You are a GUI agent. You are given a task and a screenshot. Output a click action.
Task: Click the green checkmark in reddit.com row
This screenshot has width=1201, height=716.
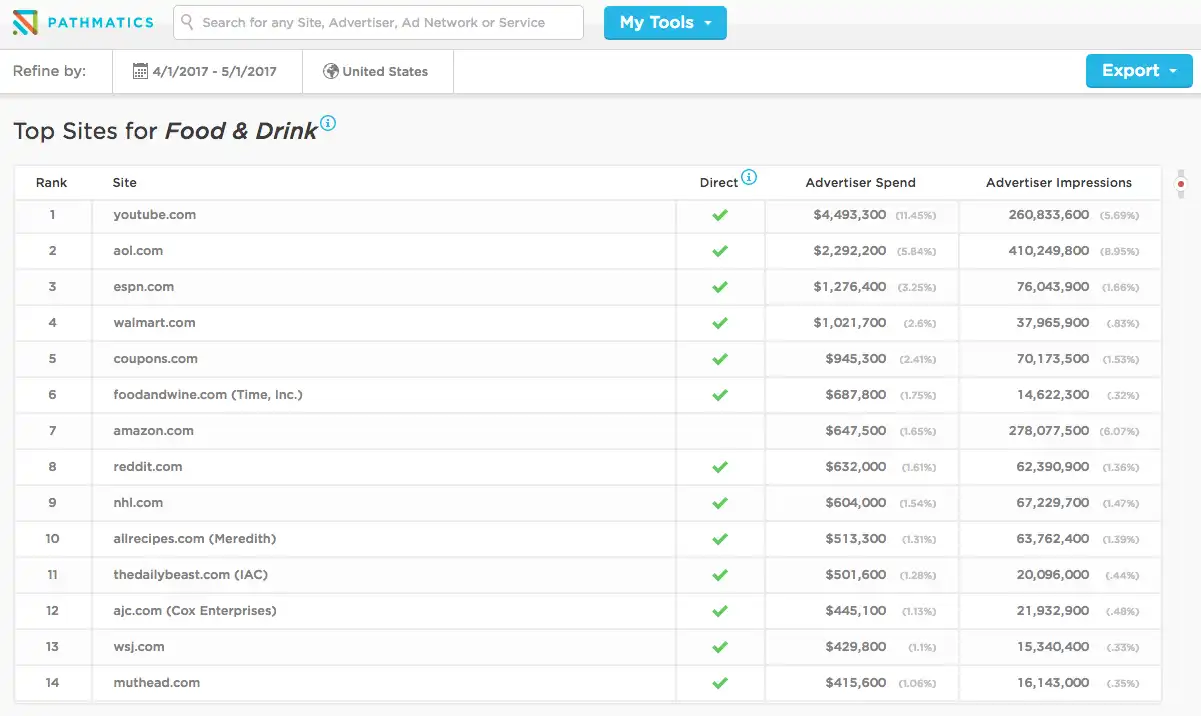(x=720, y=467)
